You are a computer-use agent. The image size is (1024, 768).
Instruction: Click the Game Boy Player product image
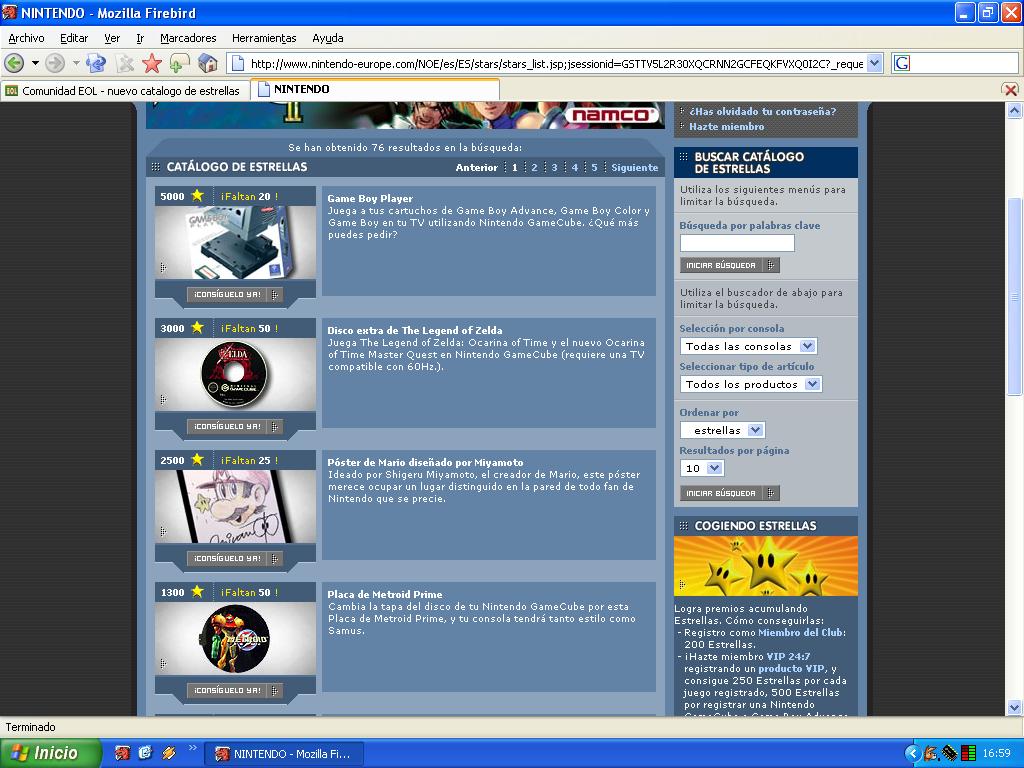click(236, 243)
